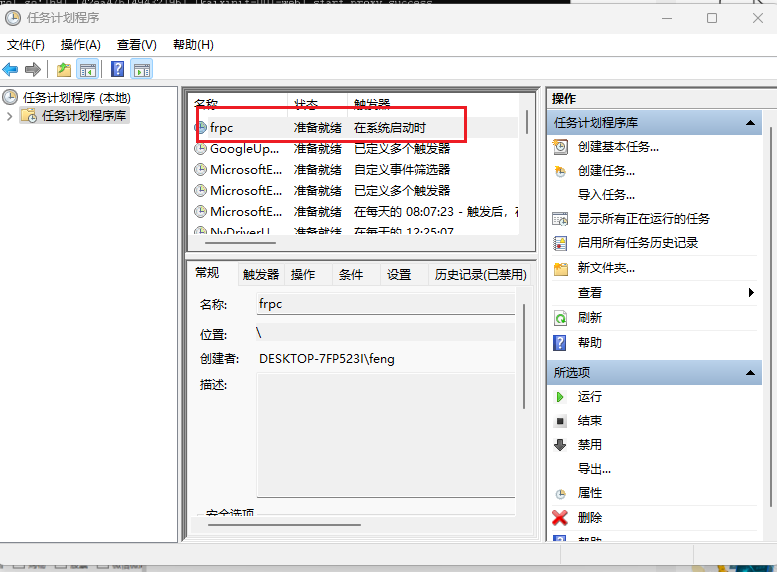Click the green Refresh icon (刷新)
The image size is (777, 572).
[x=560, y=318]
